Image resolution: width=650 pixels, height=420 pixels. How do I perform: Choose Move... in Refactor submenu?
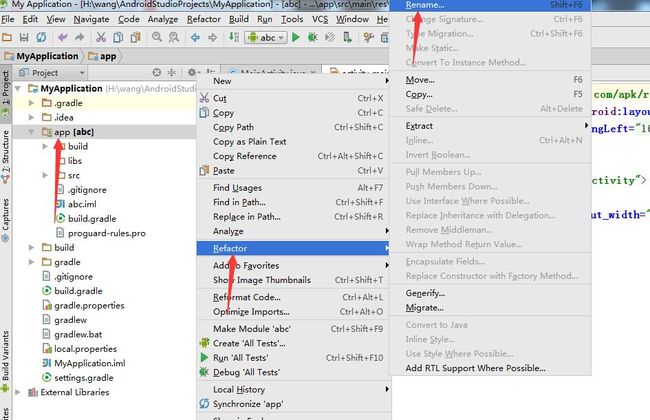pos(490,80)
